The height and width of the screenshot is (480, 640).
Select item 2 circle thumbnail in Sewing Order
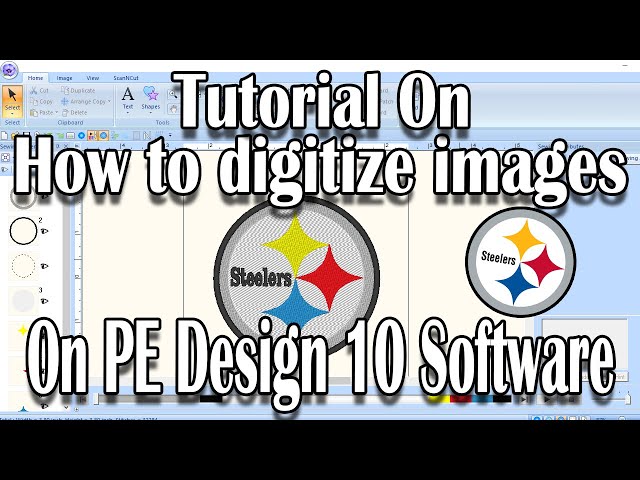pyautogui.click(x=23, y=231)
